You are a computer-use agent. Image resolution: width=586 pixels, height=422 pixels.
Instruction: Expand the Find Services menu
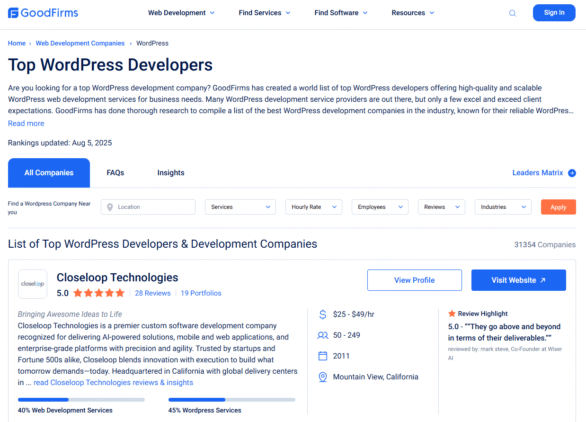(x=265, y=13)
